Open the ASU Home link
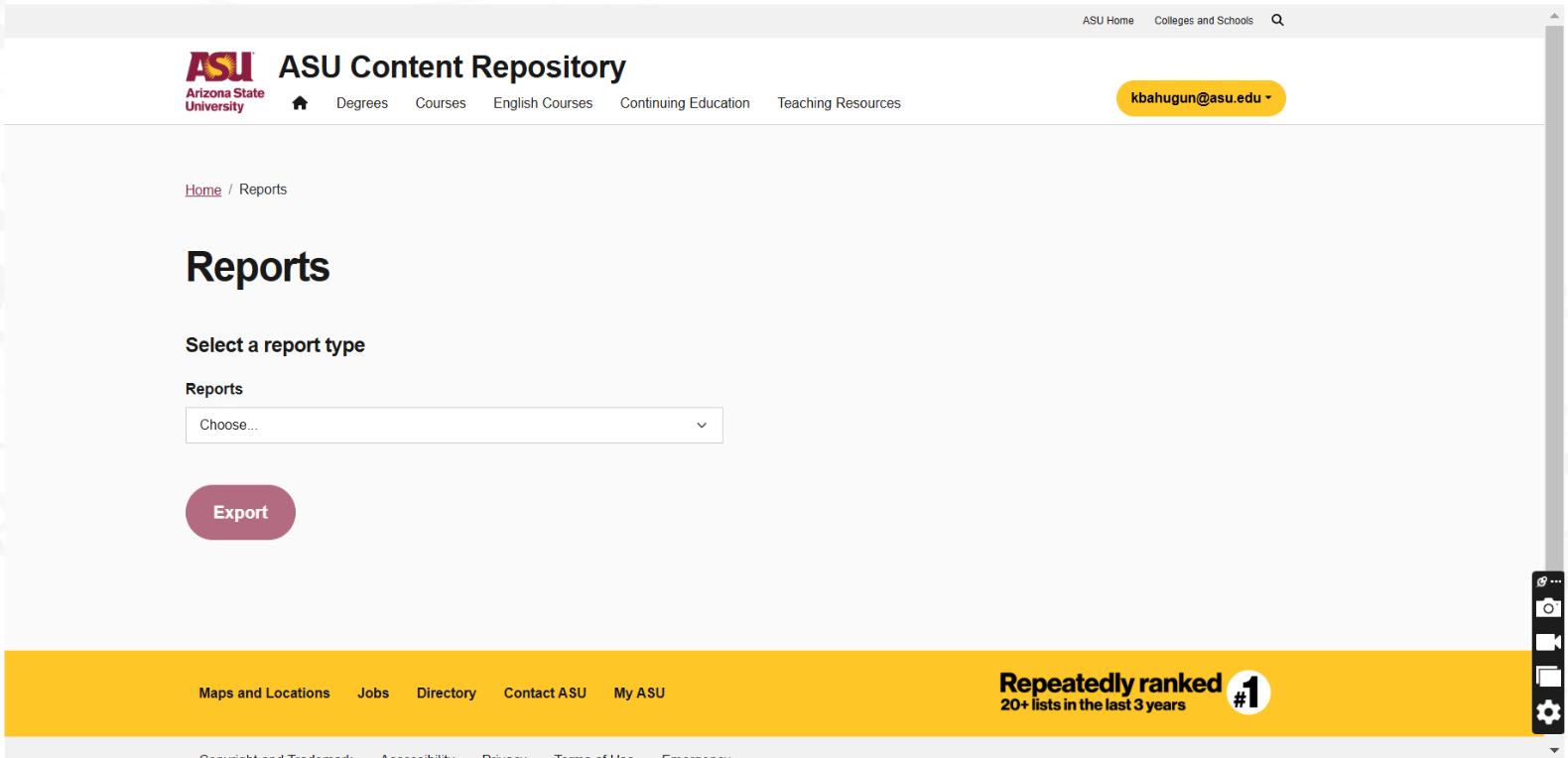Screen dimensions: 1568x758 pyautogui.click(x=1108, y=20)
